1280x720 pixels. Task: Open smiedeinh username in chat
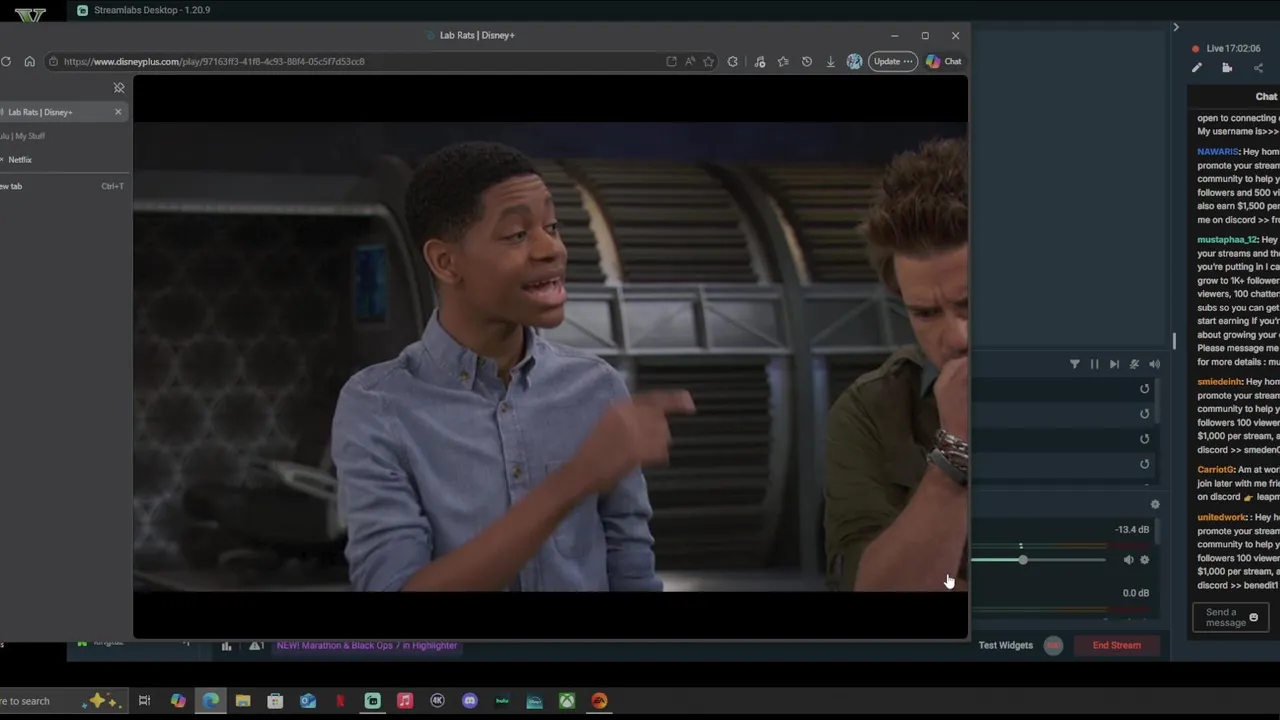click(1219, 382)
